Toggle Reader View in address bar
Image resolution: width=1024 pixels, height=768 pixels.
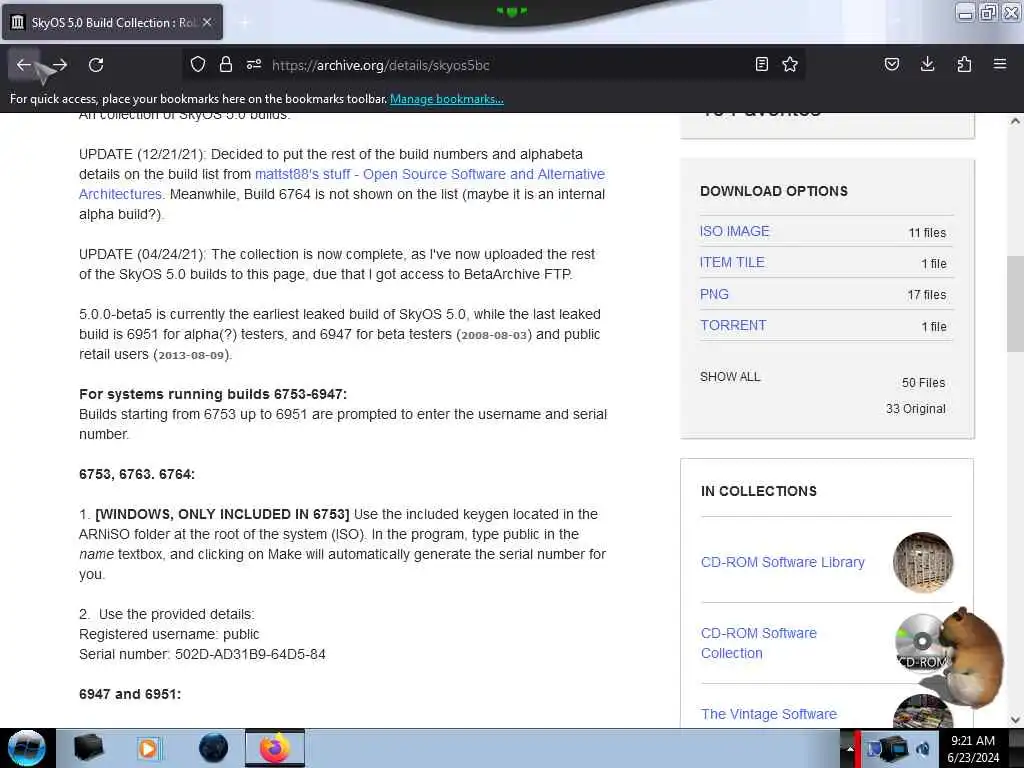click(x=761, y=64)
